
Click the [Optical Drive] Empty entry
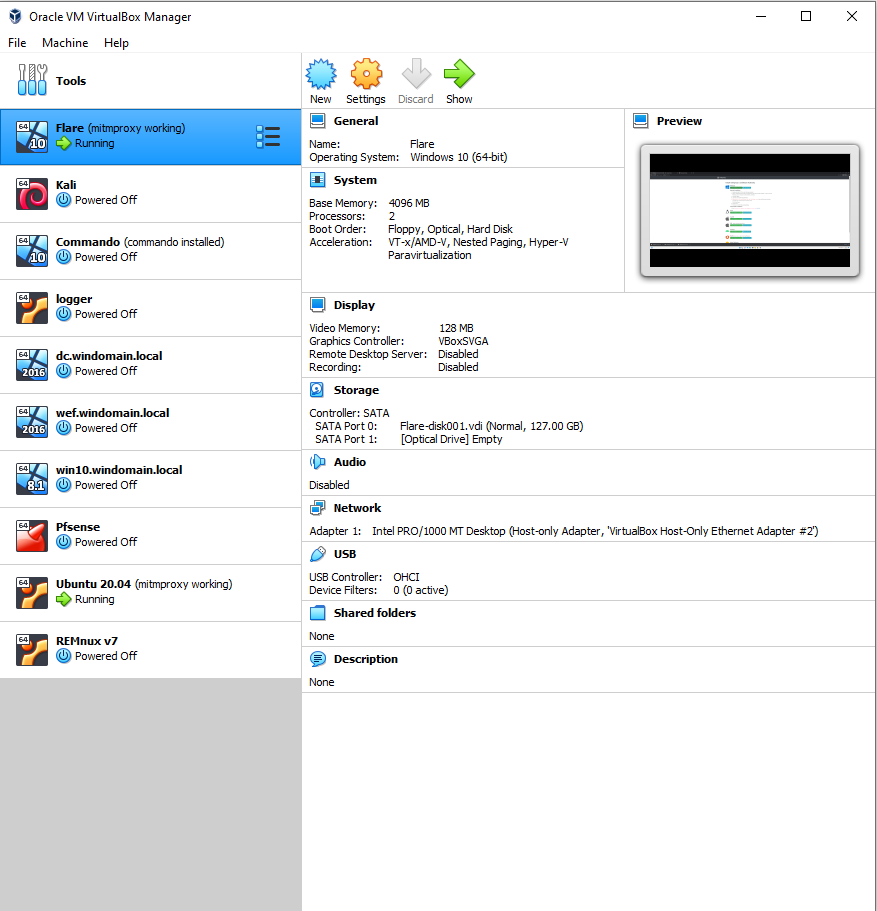click(452, 439)
